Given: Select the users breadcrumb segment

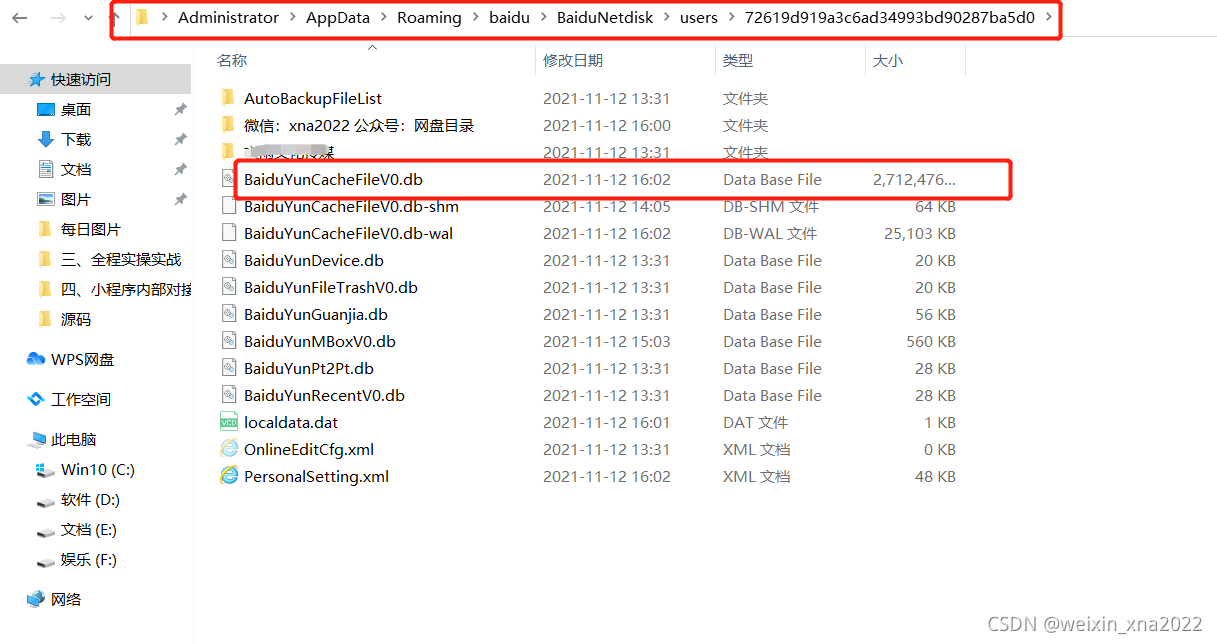Looking at the screenshot, I should click(x=699, y=17).
